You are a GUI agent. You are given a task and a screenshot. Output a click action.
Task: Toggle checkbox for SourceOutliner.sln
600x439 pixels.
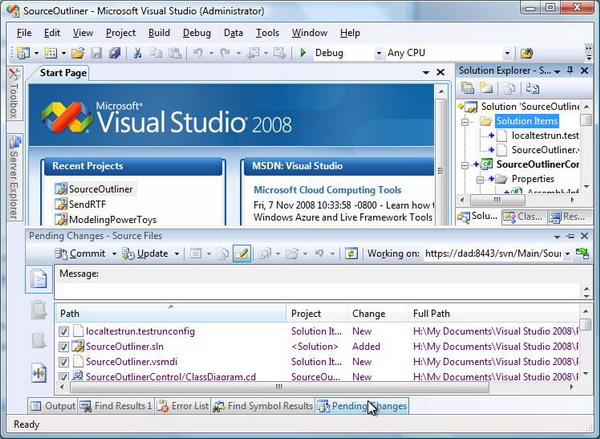tap(64, 347)
